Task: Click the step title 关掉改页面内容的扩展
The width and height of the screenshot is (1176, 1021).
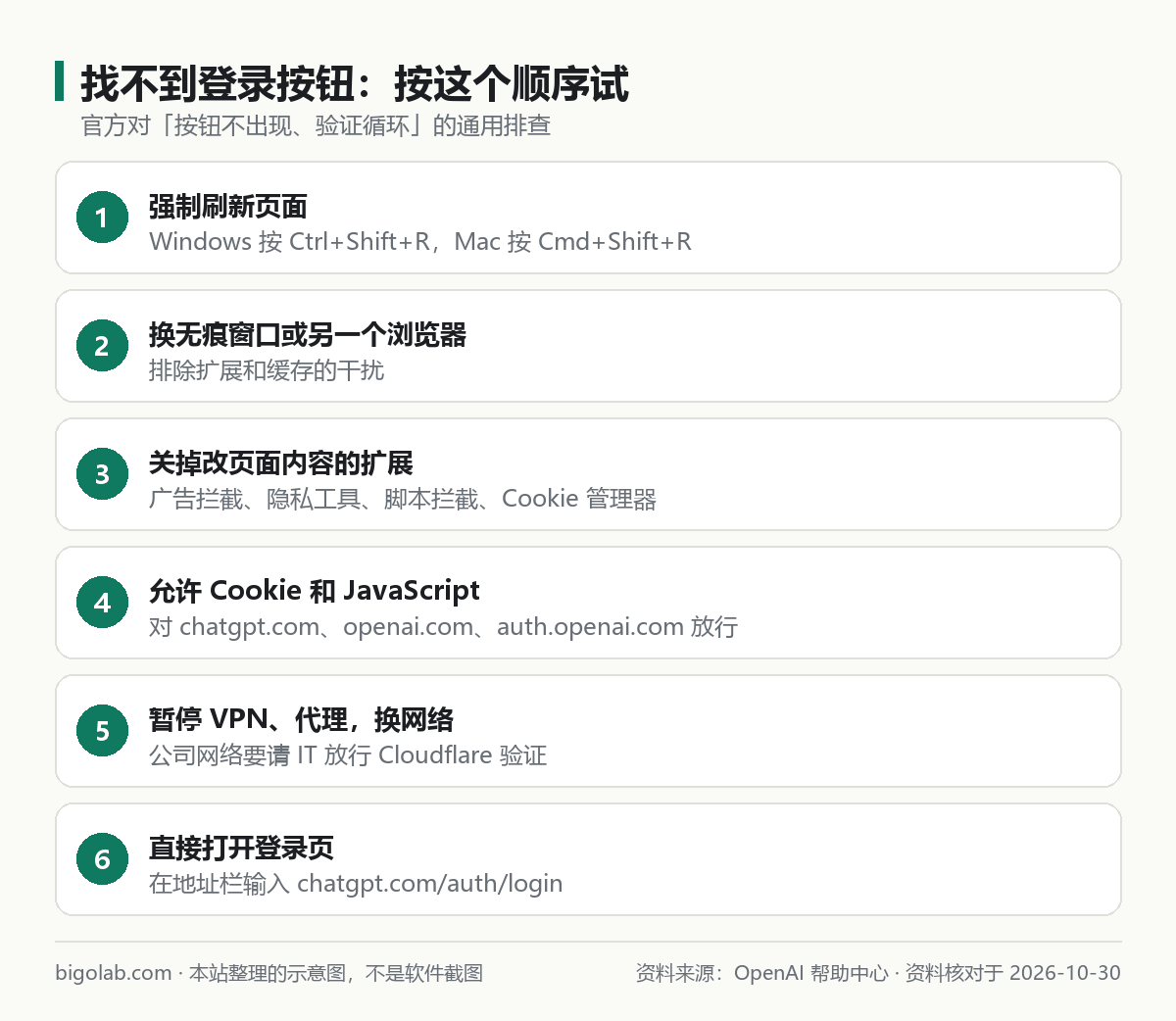Action: [281, 463]
